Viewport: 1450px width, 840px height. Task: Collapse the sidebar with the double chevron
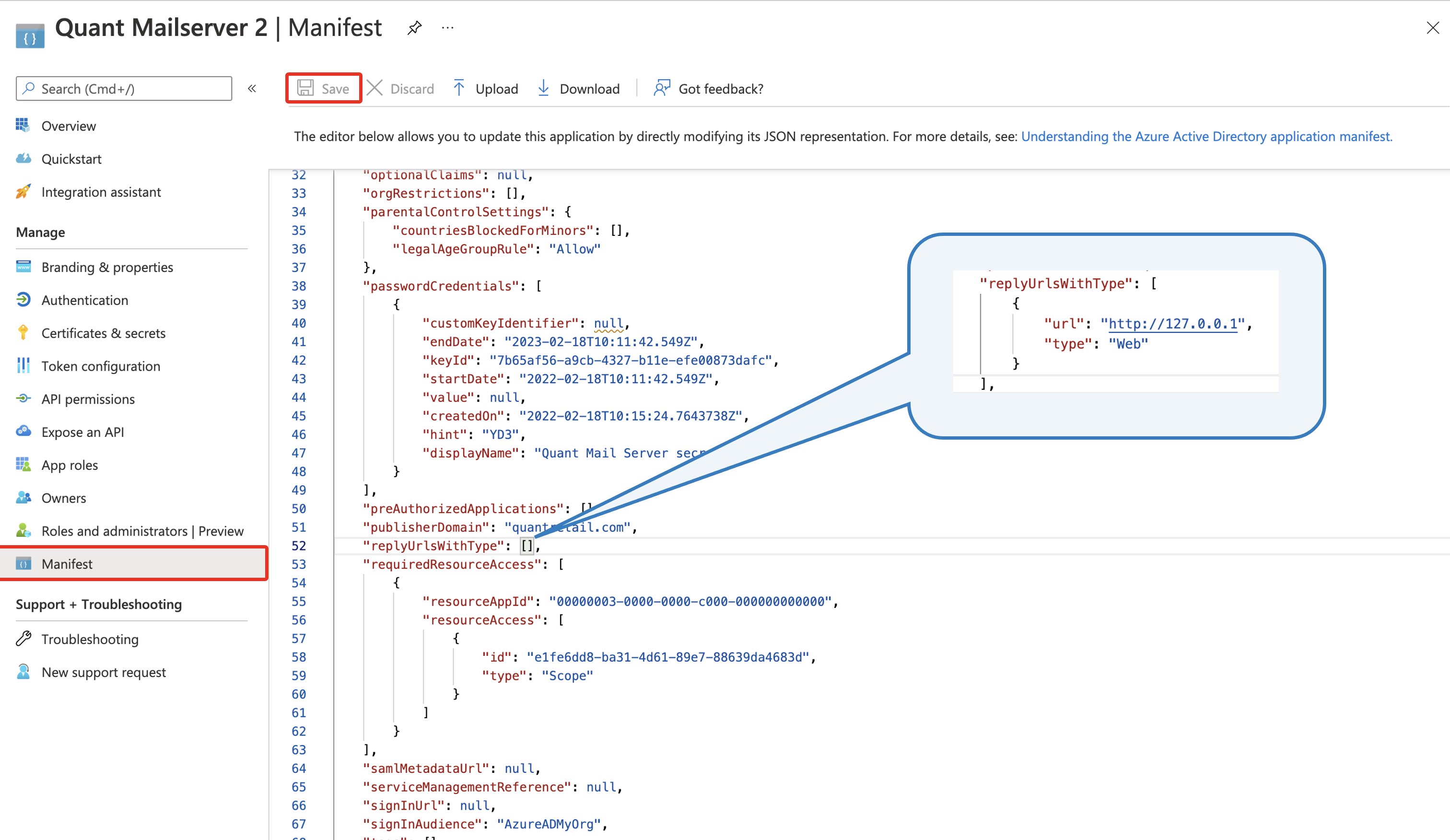[x=252, y=88]
